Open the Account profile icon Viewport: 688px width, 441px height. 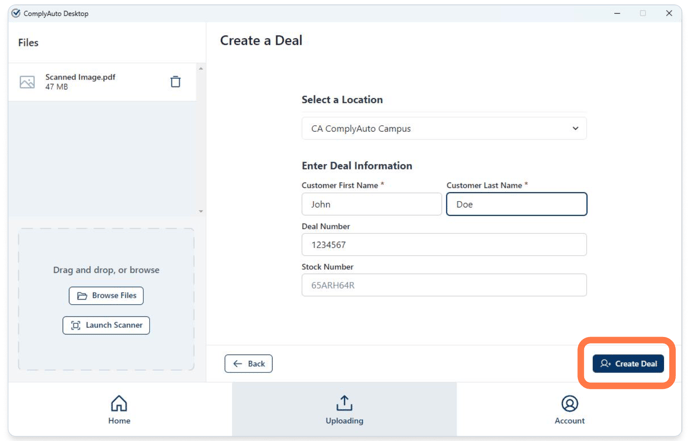[569, 403]
